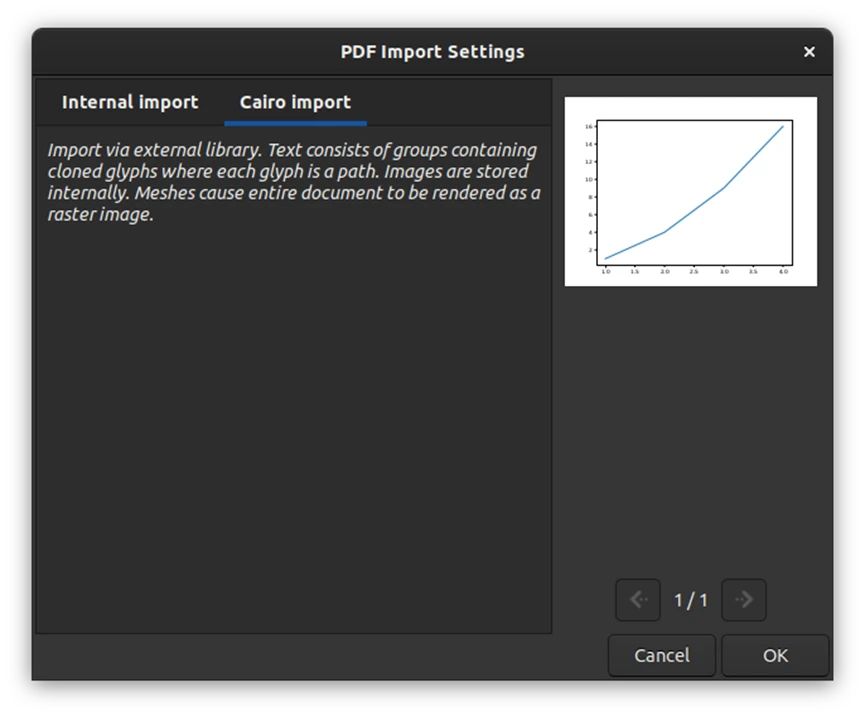Click the "PDF Import Settings" title bar
The image size is (865, 716).
[x=432, y=52]
